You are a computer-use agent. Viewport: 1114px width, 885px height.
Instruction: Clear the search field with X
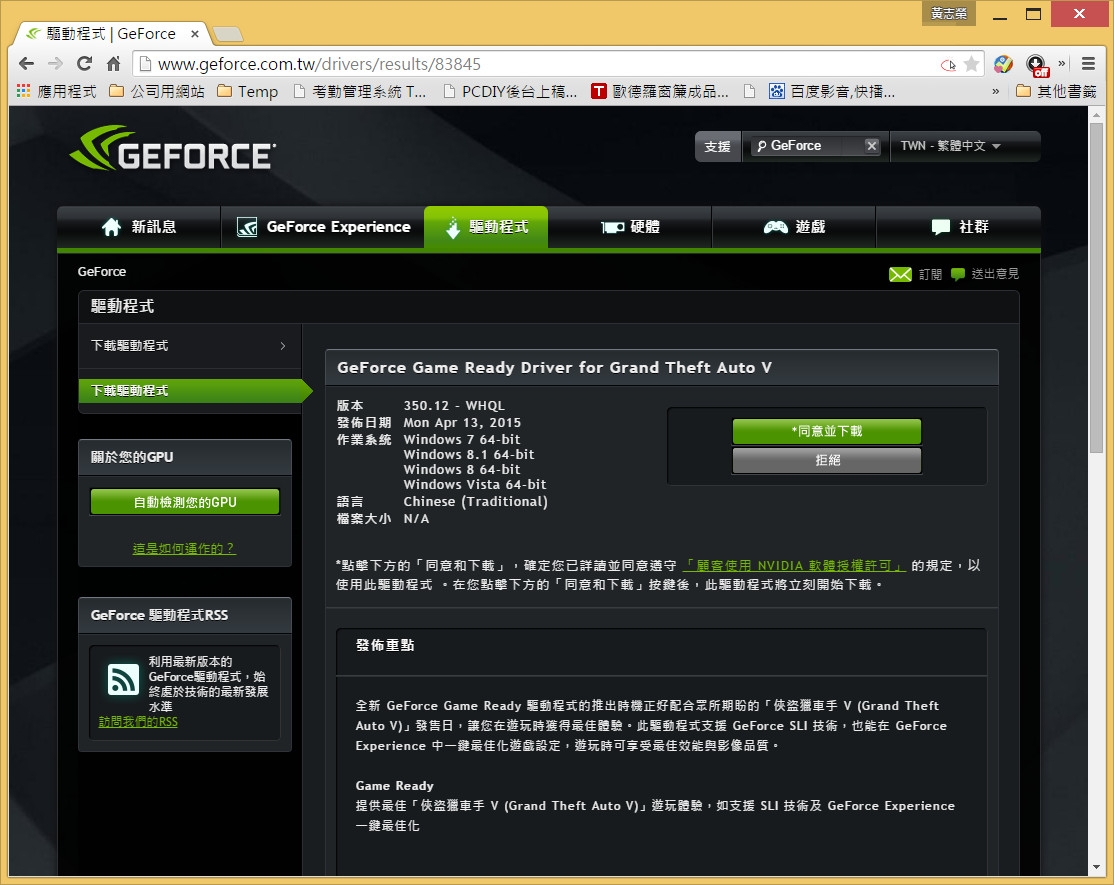[872, 146]
